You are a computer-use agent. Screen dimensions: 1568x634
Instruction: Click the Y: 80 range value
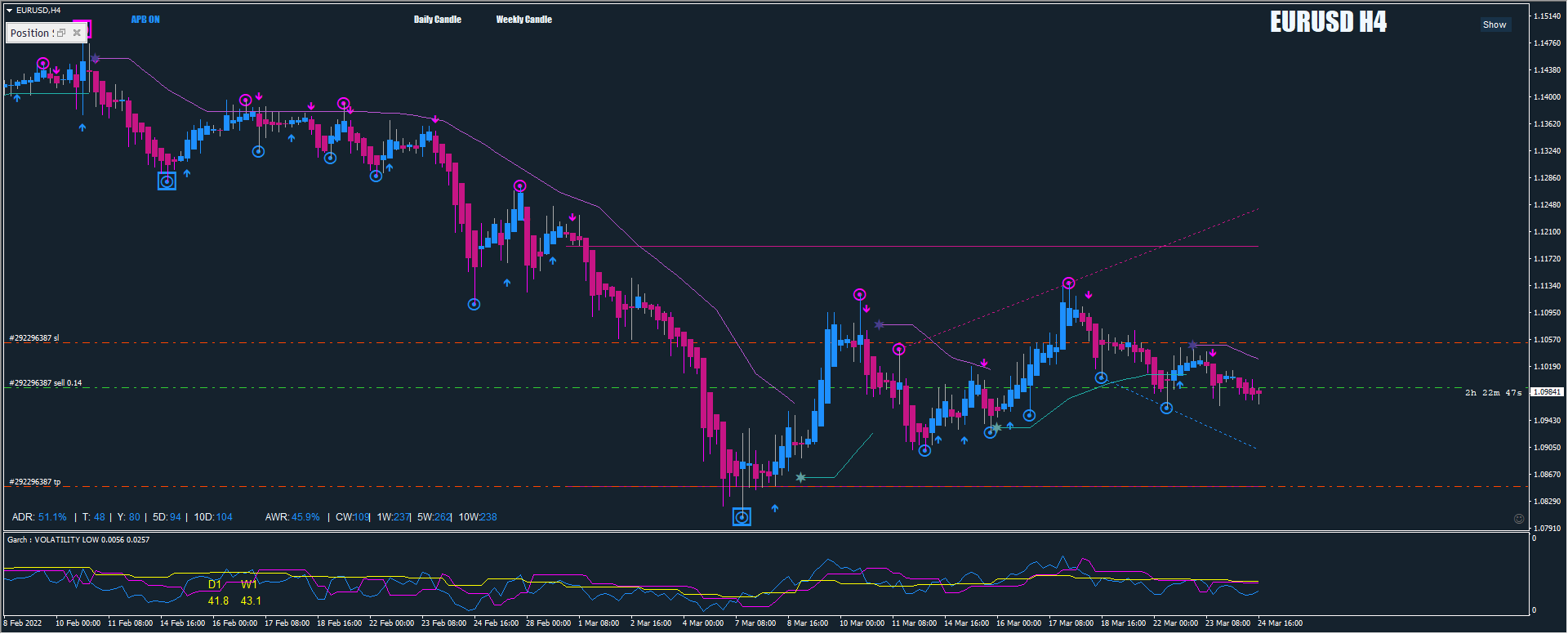(129, 517)
